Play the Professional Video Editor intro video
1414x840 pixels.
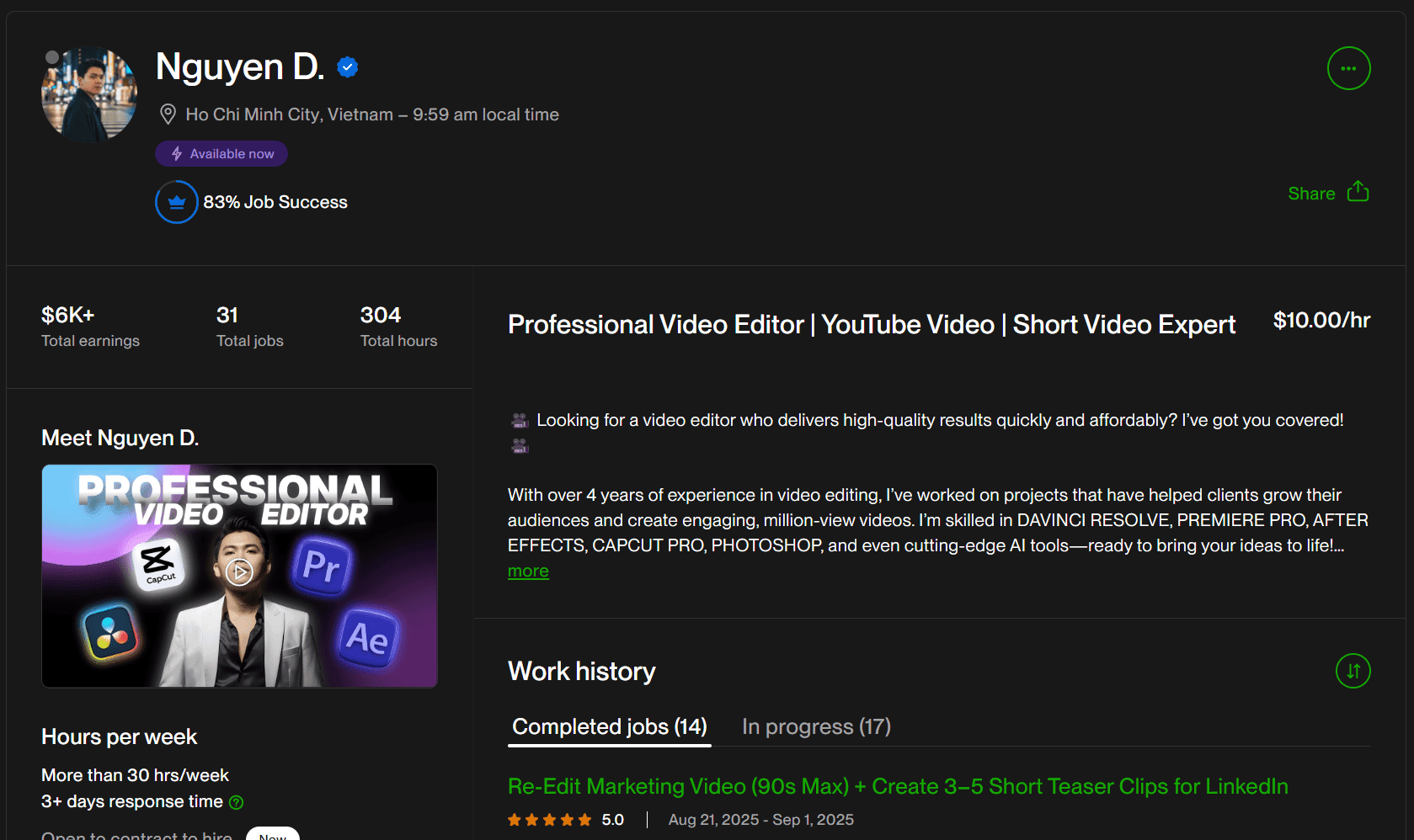click(x=239, y=572)
